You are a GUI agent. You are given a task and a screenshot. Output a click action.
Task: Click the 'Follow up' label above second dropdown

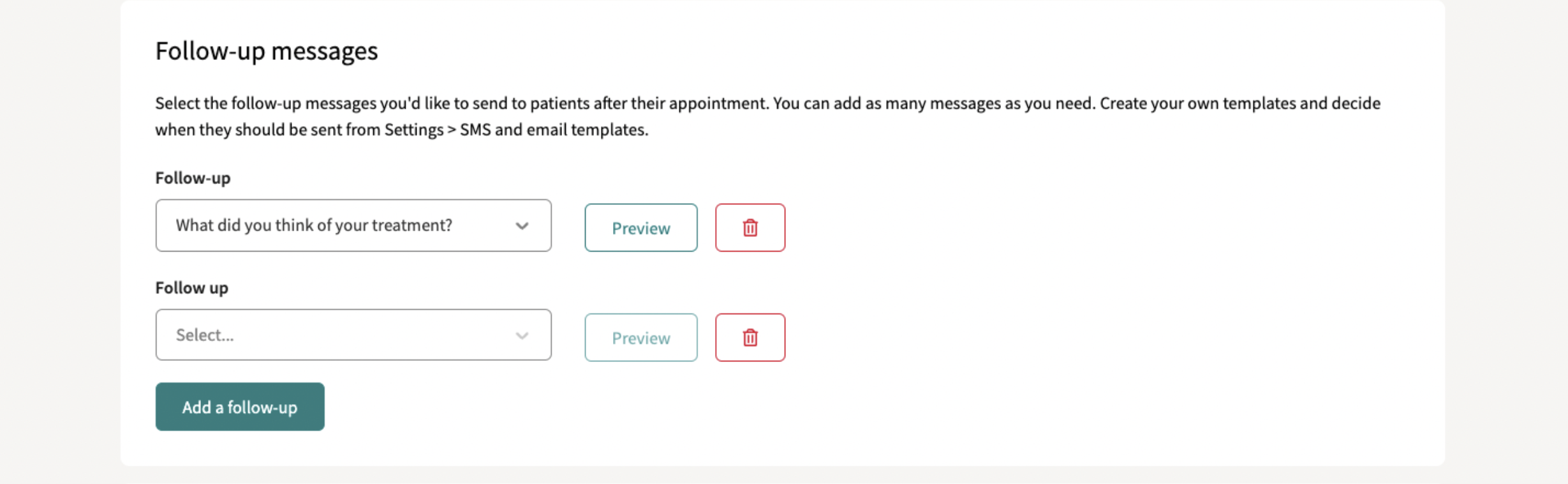point(191,288)
